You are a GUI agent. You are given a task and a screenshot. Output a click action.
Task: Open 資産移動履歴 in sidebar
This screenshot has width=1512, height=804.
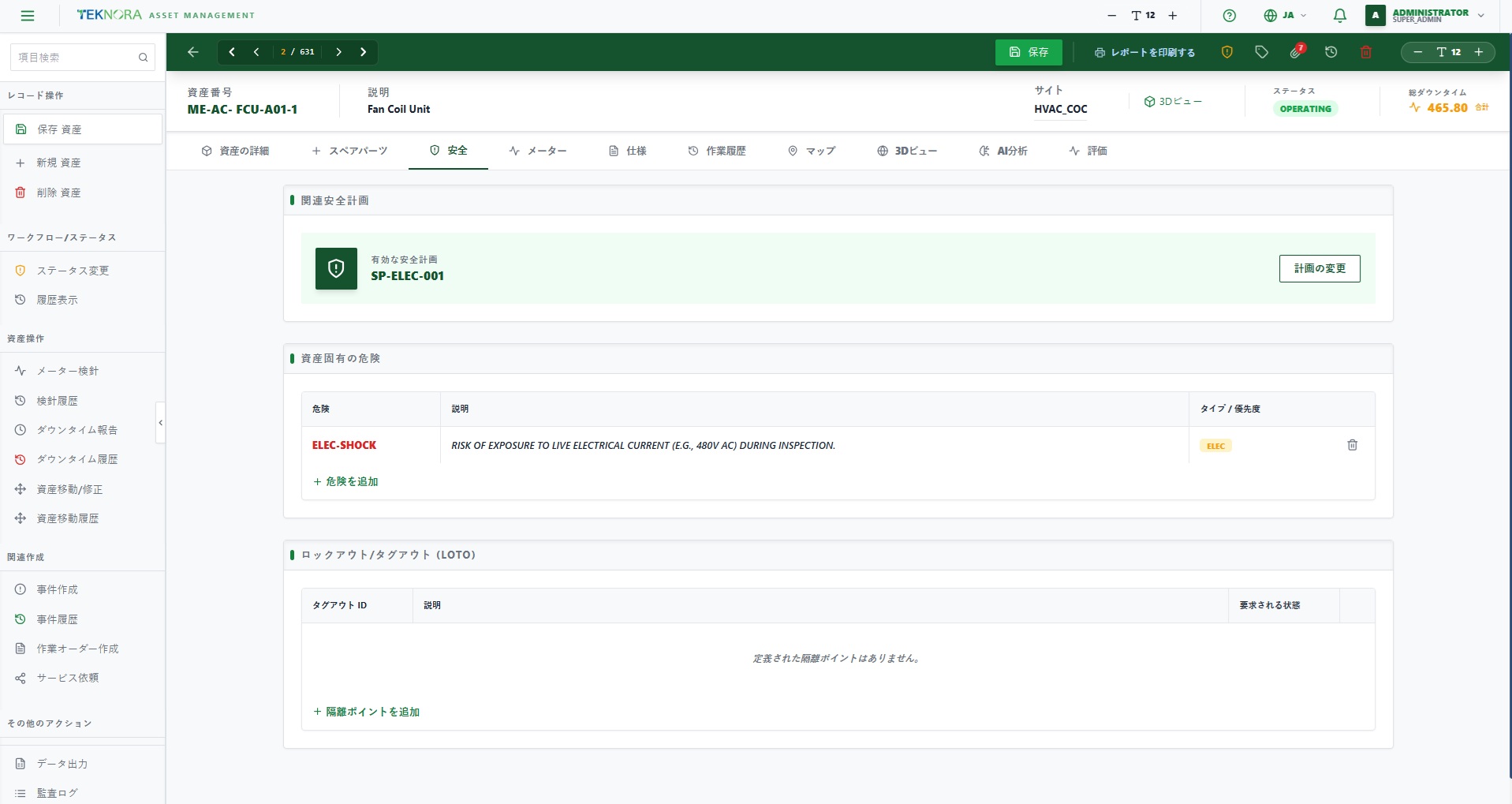(82, 518)
